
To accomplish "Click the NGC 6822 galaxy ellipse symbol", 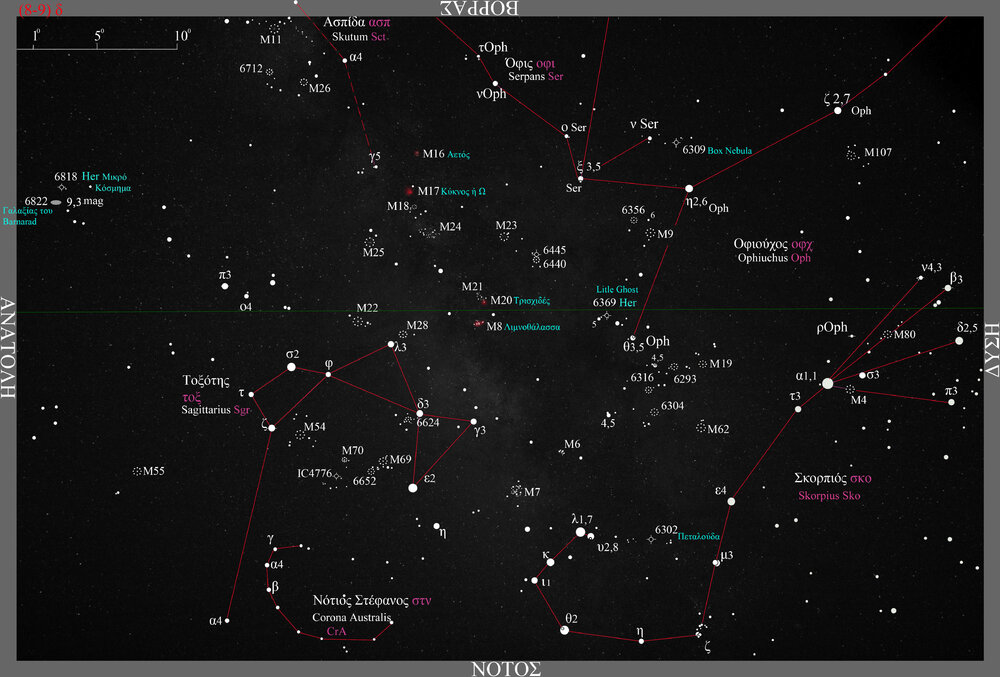I will click(x=56, y=202).
